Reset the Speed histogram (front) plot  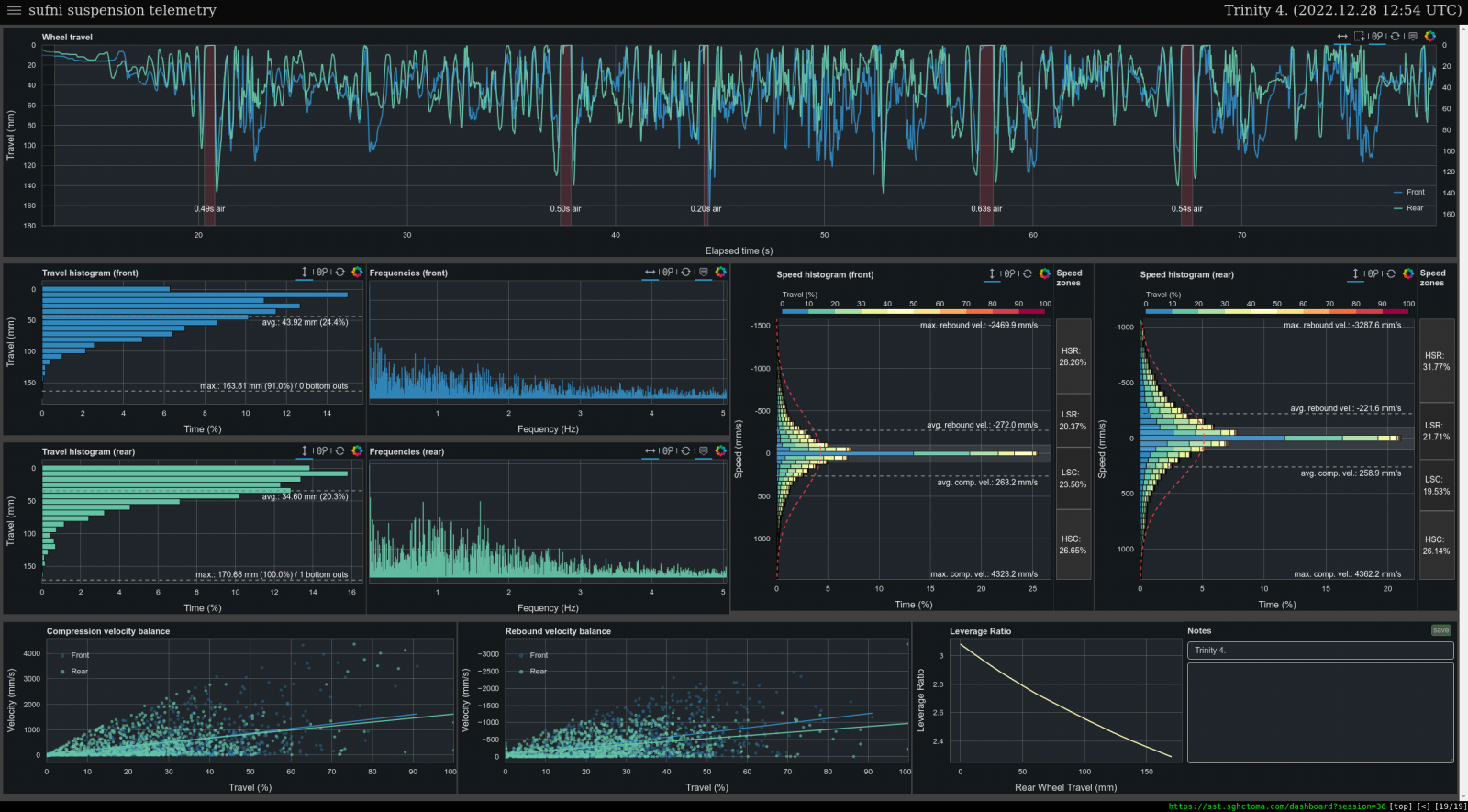[x=1028, y=273]
